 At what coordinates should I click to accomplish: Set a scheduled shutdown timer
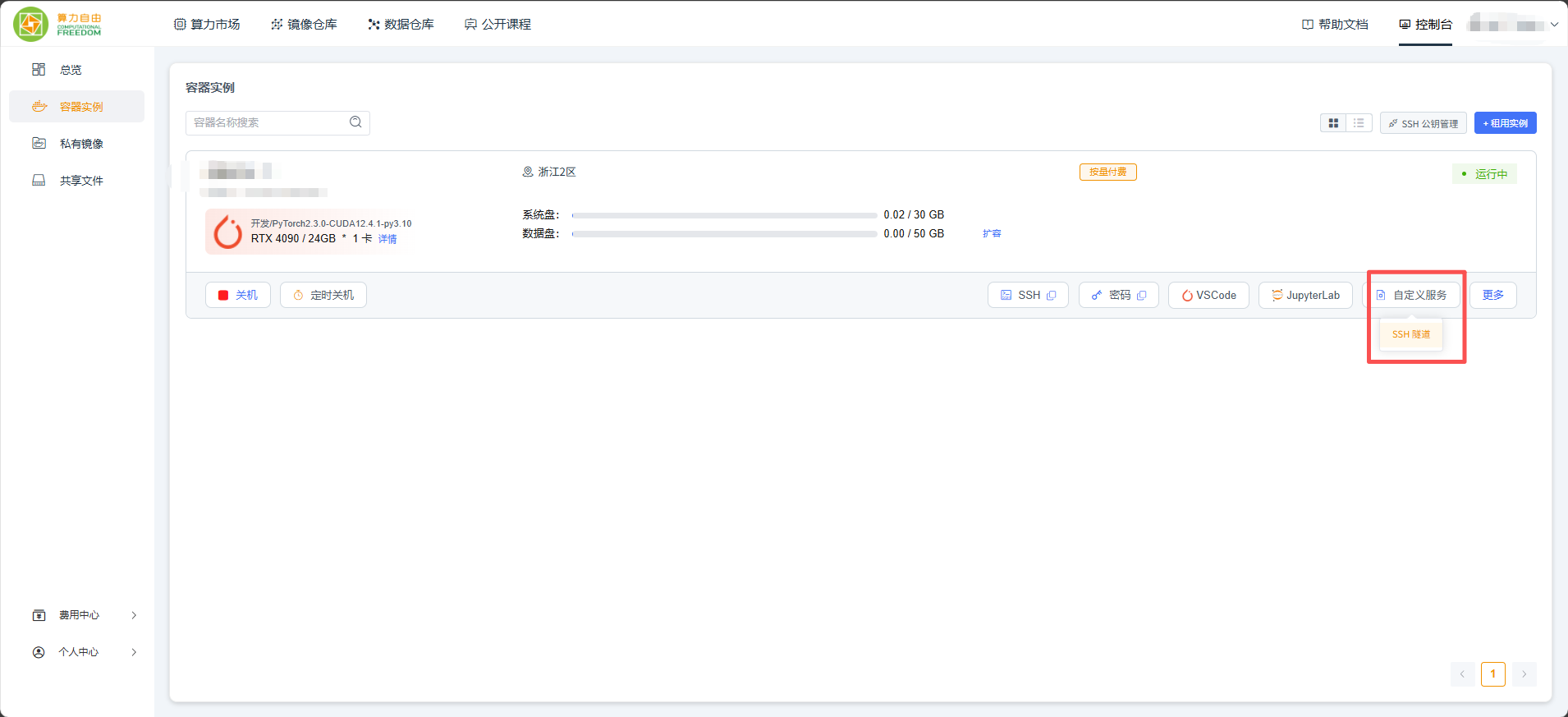tap(323, 296)
